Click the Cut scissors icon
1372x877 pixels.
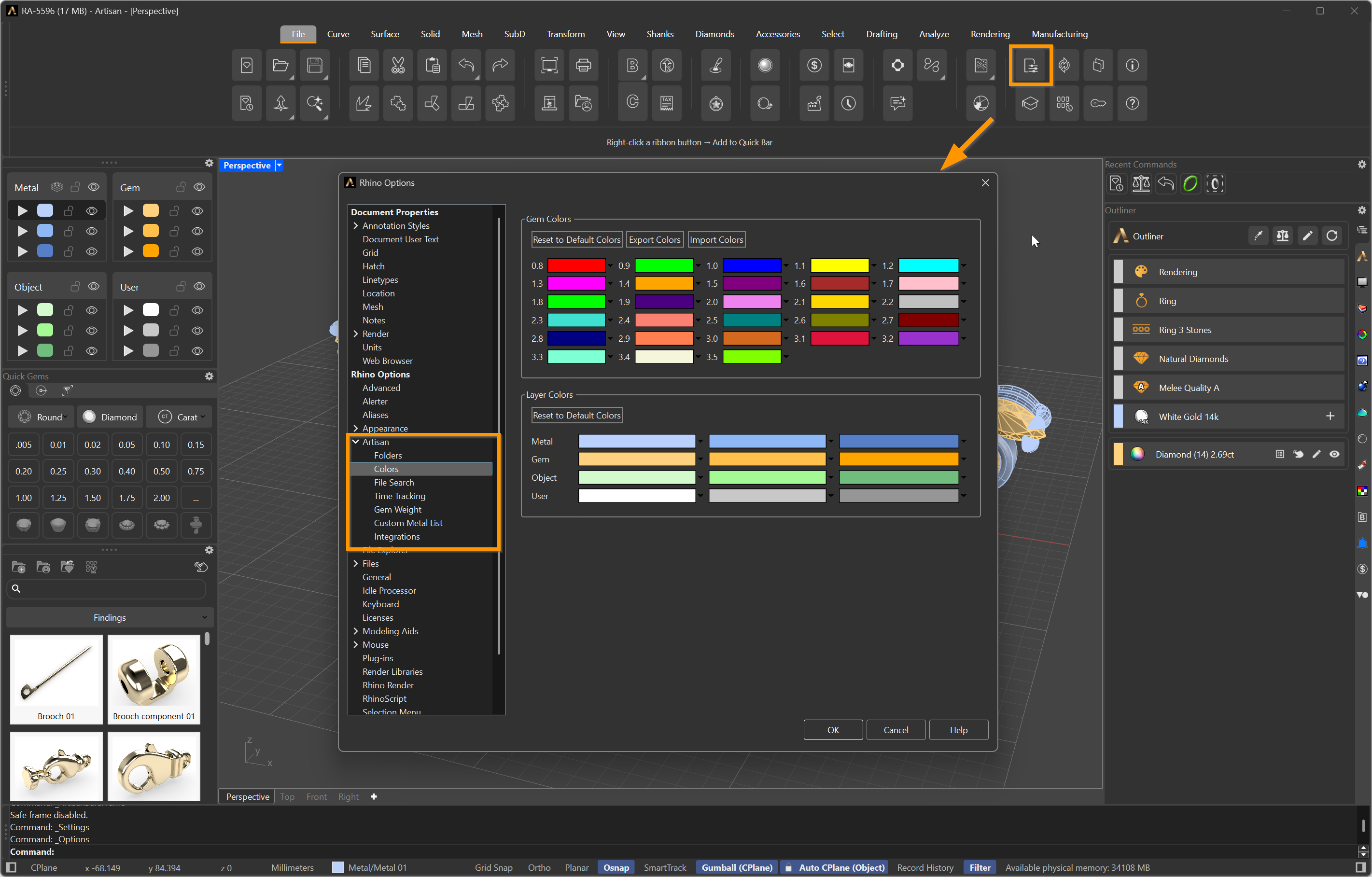click(x=398, y=66)
